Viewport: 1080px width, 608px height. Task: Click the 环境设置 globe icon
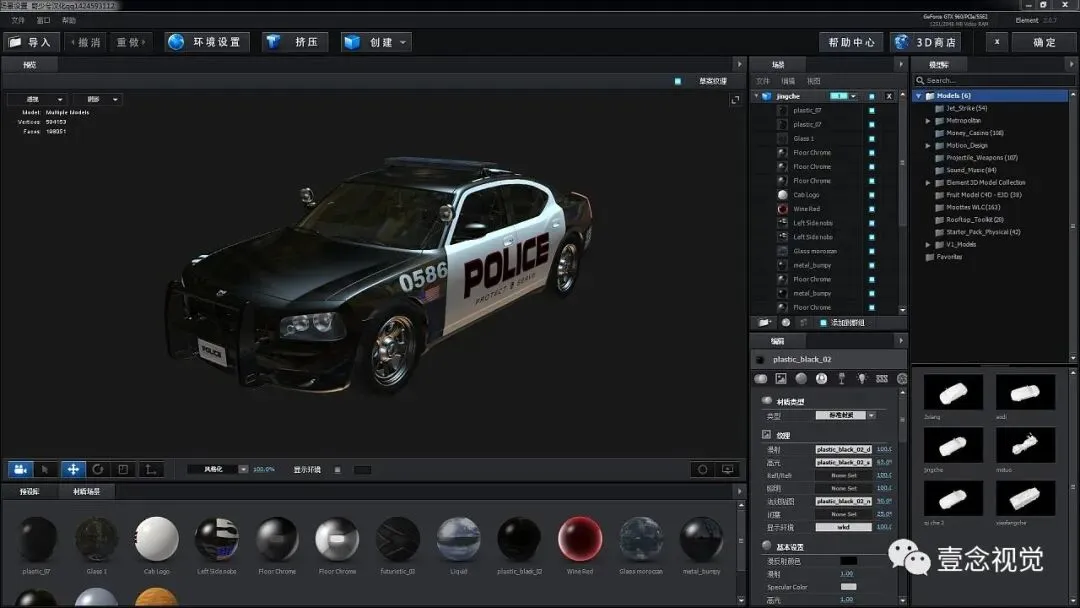(x=177, y=42)
